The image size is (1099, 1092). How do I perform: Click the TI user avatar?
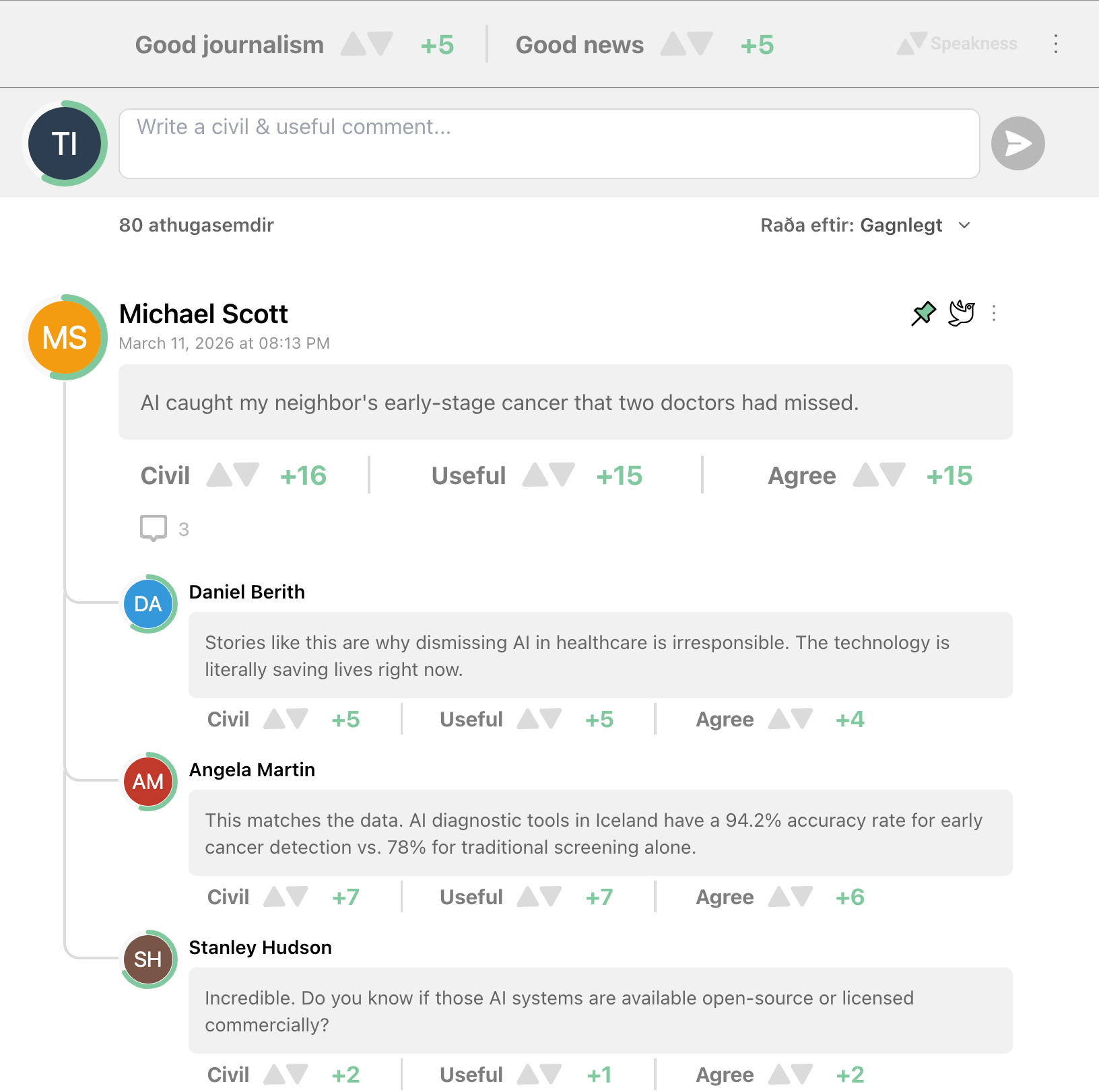pyautogui.click(x=65, y=143)
